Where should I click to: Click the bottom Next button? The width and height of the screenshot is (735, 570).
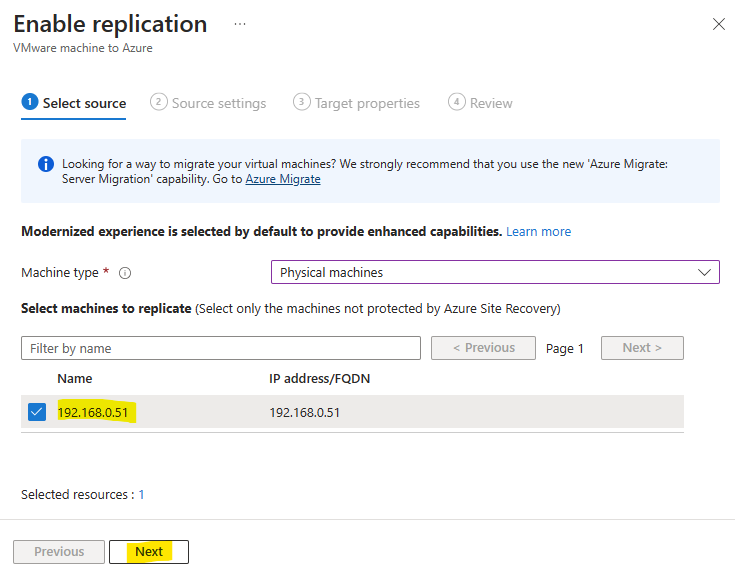pyautogui.click(x=149, y=552)
